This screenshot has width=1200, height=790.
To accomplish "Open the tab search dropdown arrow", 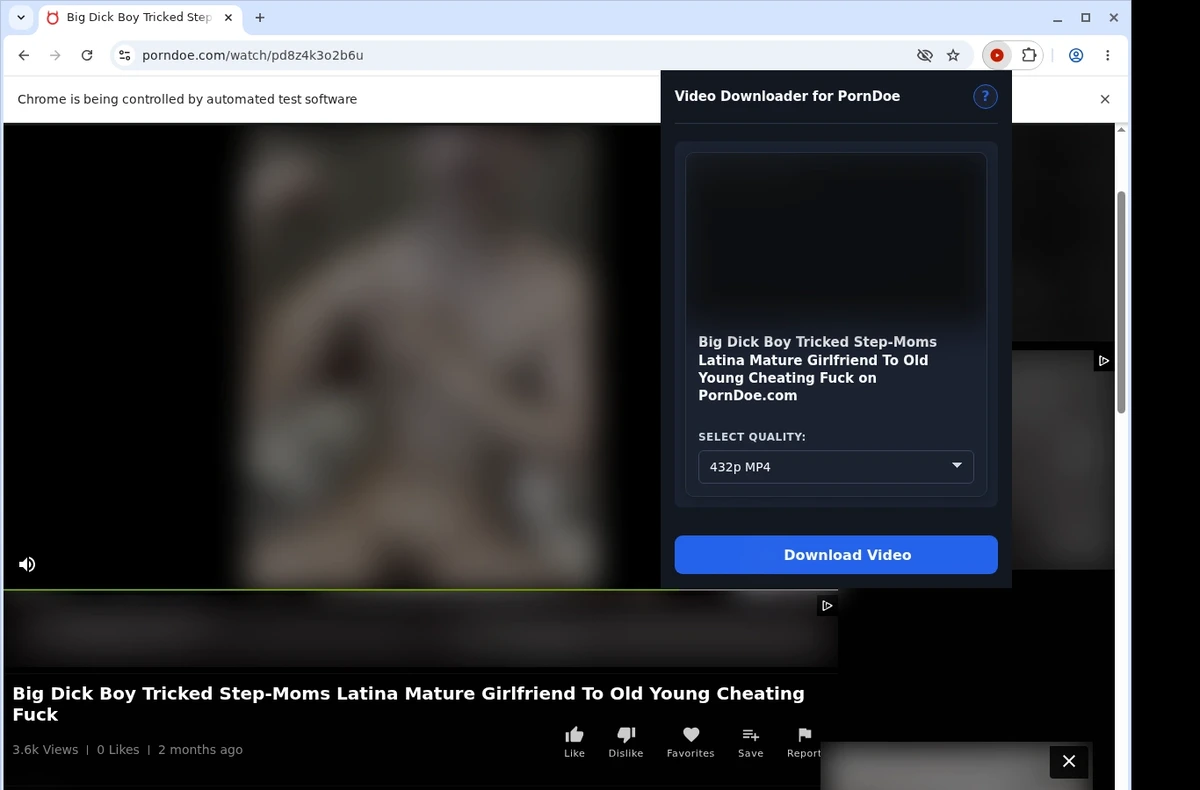I will click(x=21, y=17).
